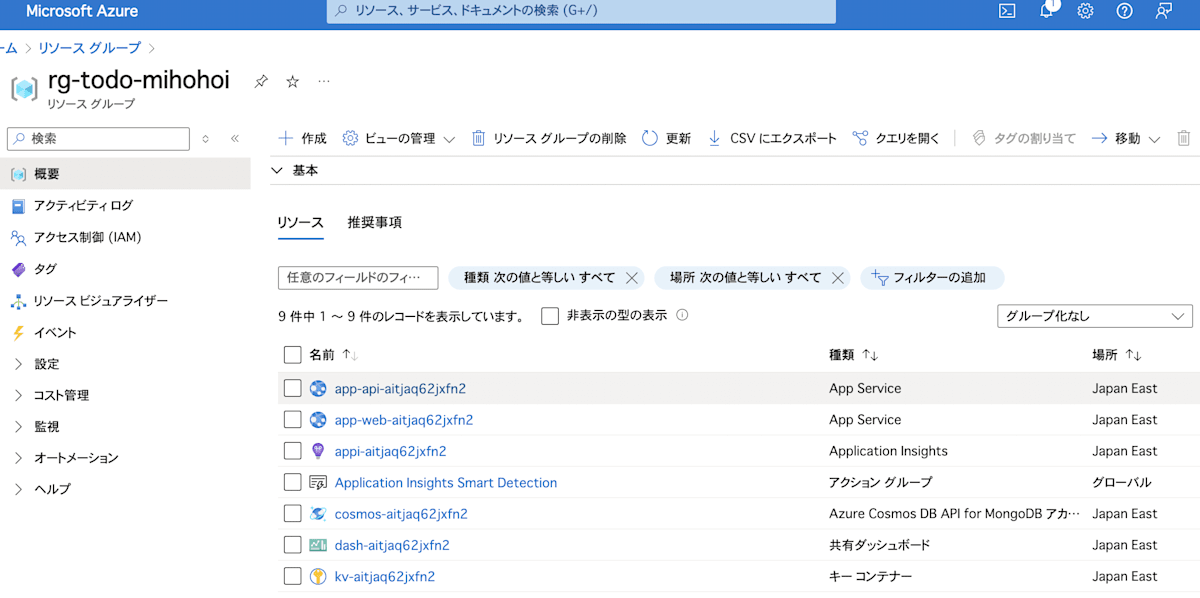Viewport: 1200px width, 598px height.
Task: Click the kv-aitjaq62jxfn2 key vault icon
Action: pyautogui.click(x=318, y=576)
